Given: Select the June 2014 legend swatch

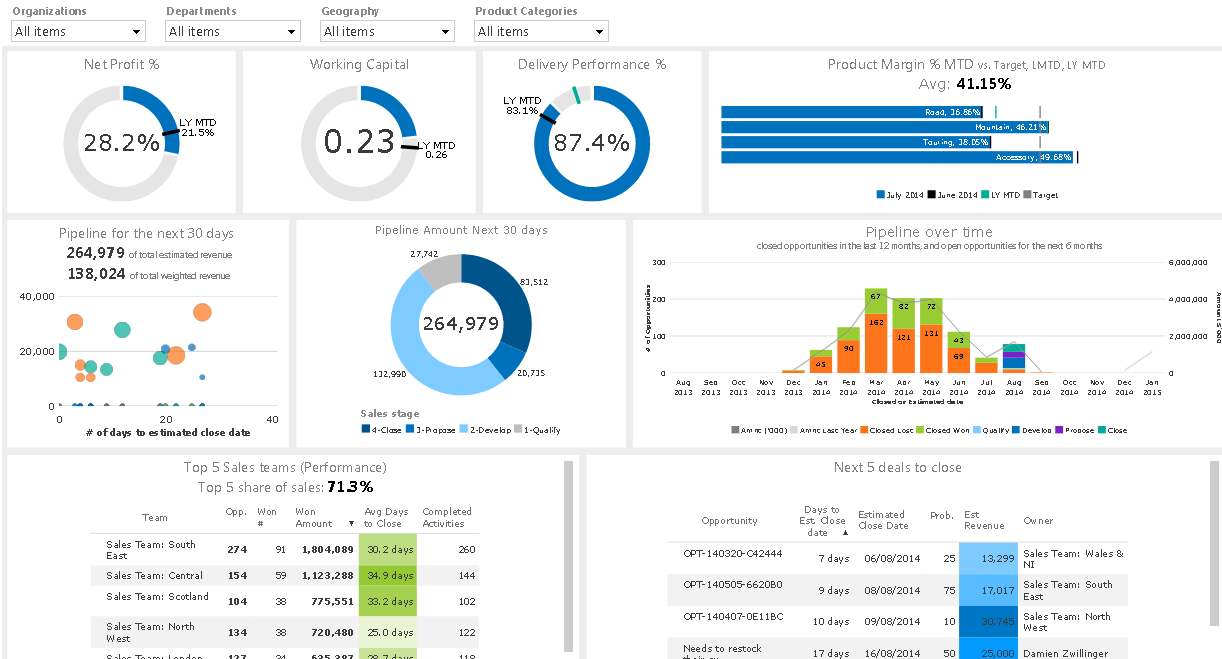Looking at the screenshot, I should pyautogui.click(x=932, y=195).
